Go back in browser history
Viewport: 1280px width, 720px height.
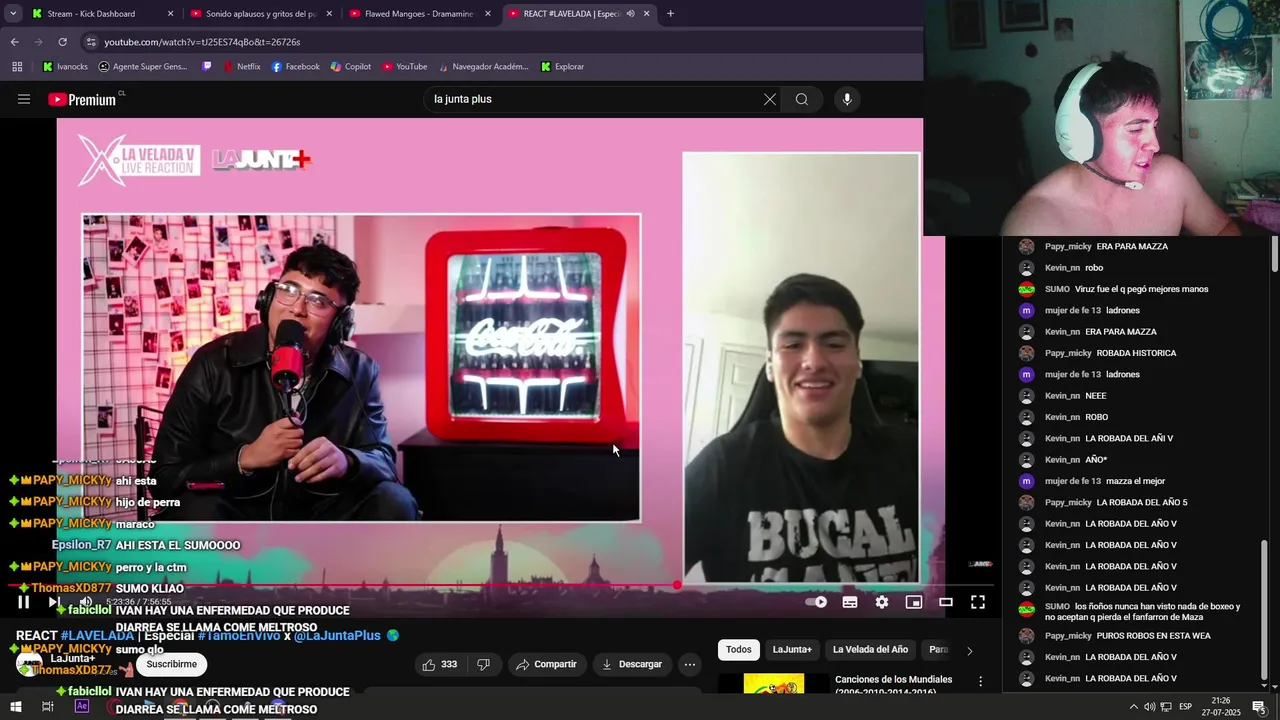(14, 42)
